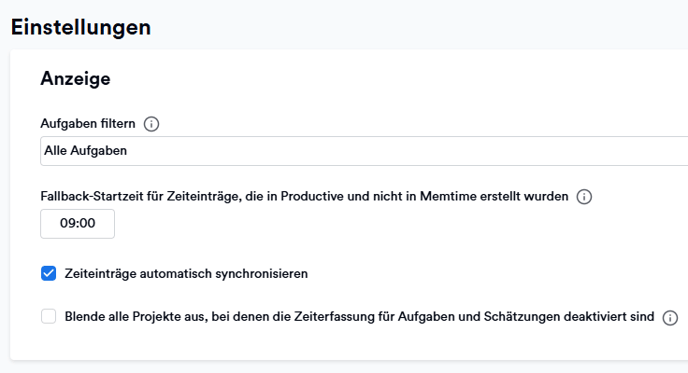The image size is (688, 373).
Task: Enable Blende alle Projekte aus checkbox
Action: pos(49,316)
